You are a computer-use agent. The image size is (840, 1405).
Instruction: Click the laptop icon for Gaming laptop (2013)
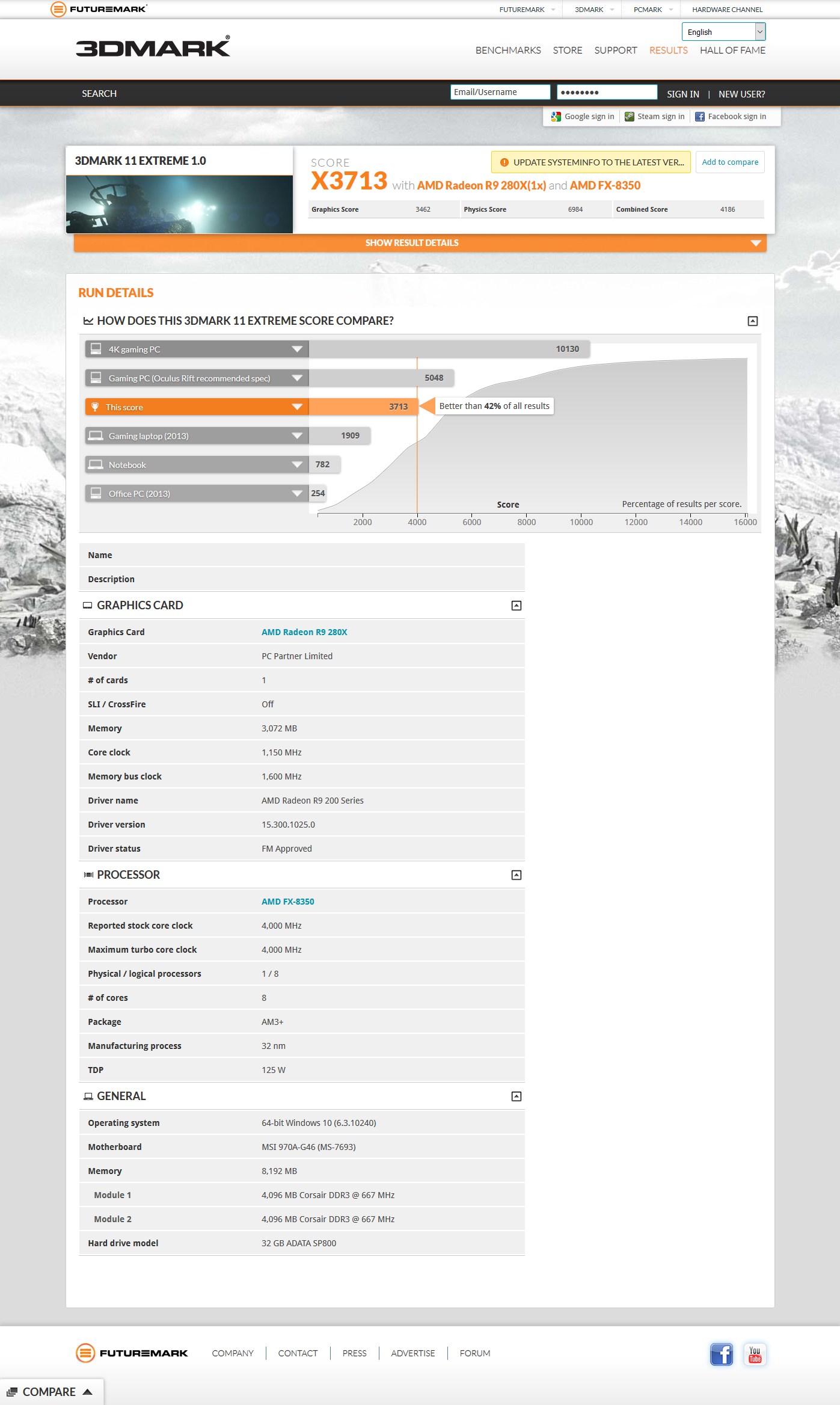96,436
